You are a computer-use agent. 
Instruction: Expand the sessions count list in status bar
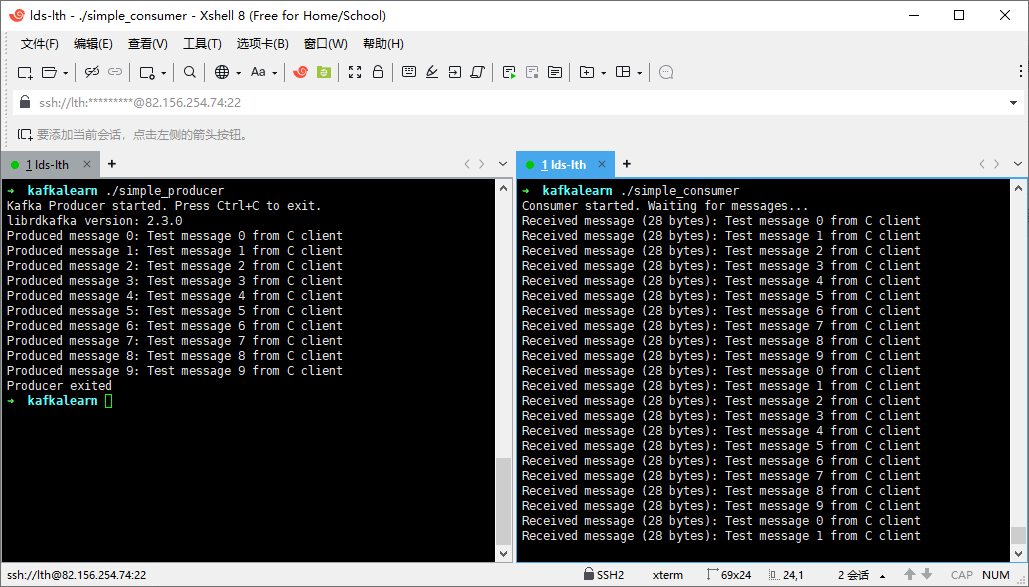(x=881, y=576)
